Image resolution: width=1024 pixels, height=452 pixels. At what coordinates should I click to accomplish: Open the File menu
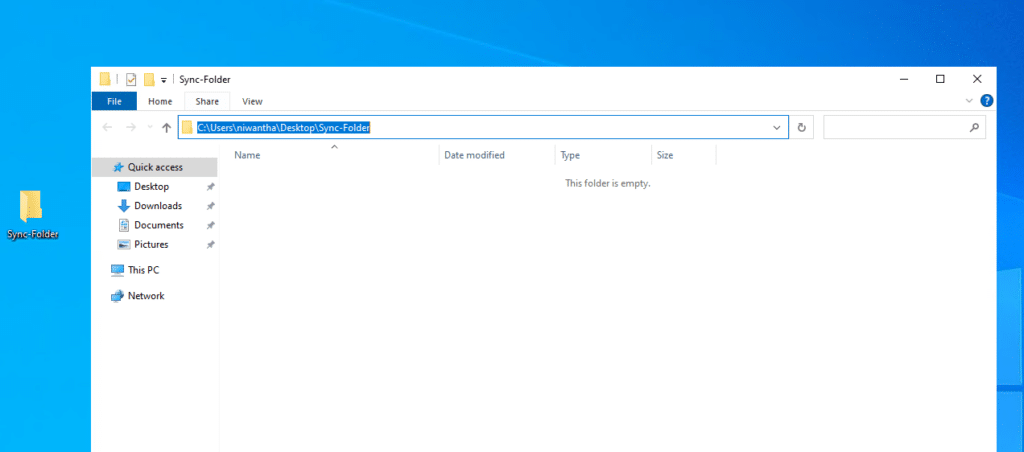114,101
